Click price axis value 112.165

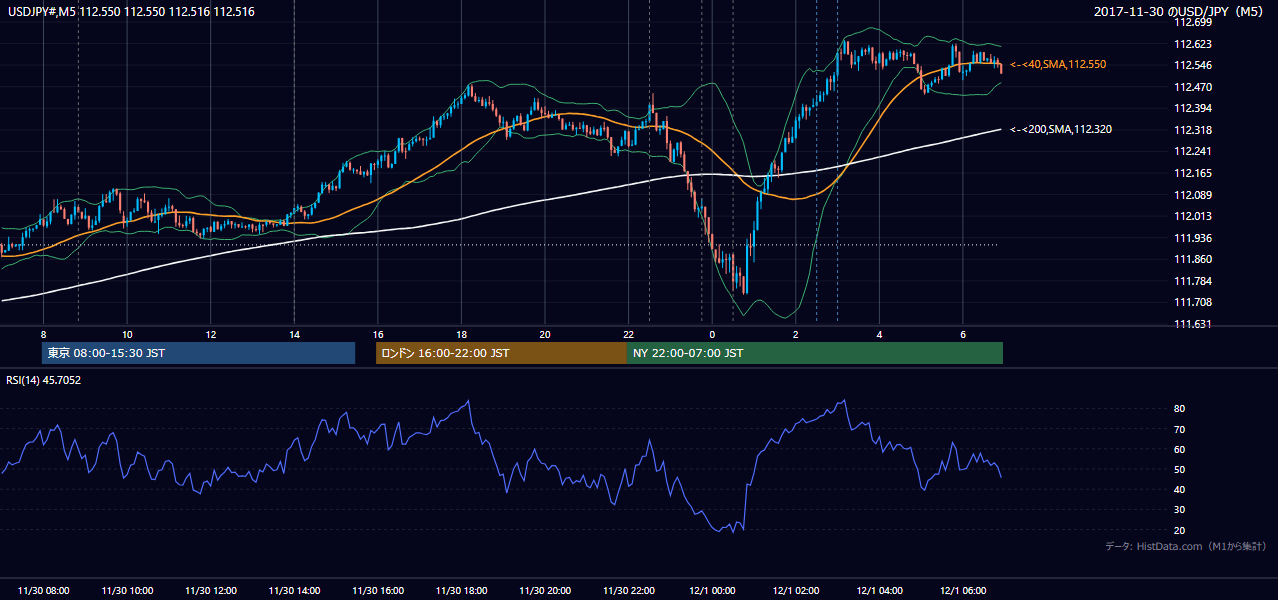1194,173
